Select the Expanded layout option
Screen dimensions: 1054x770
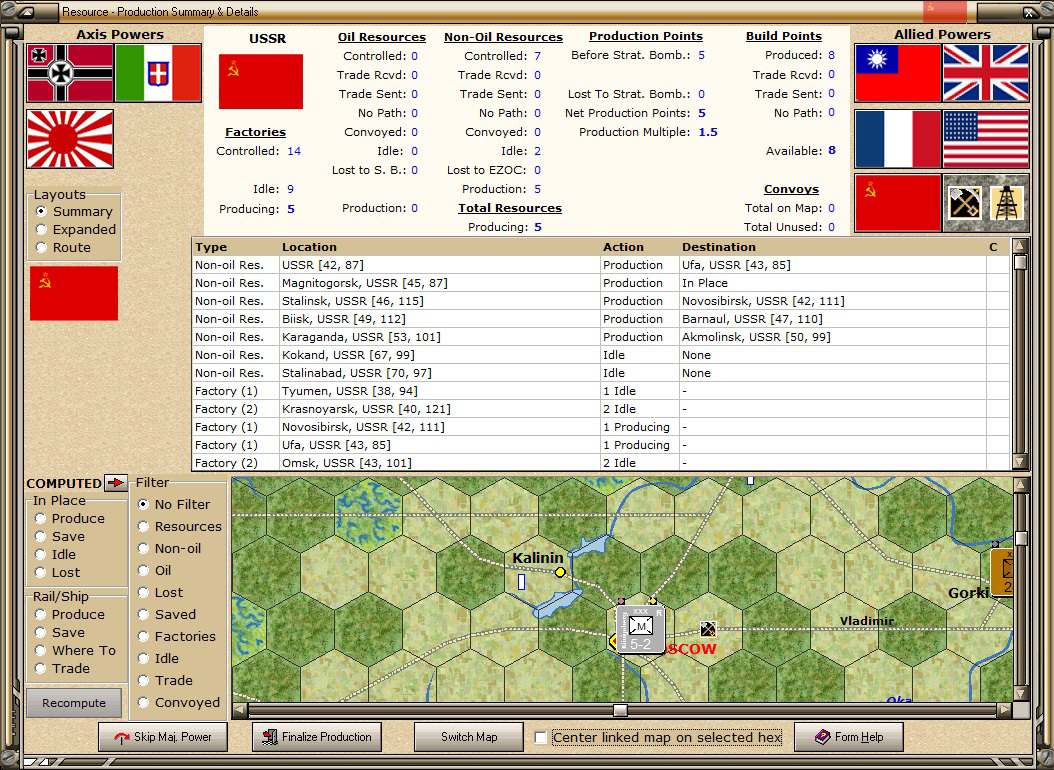(x=41, y=229)
